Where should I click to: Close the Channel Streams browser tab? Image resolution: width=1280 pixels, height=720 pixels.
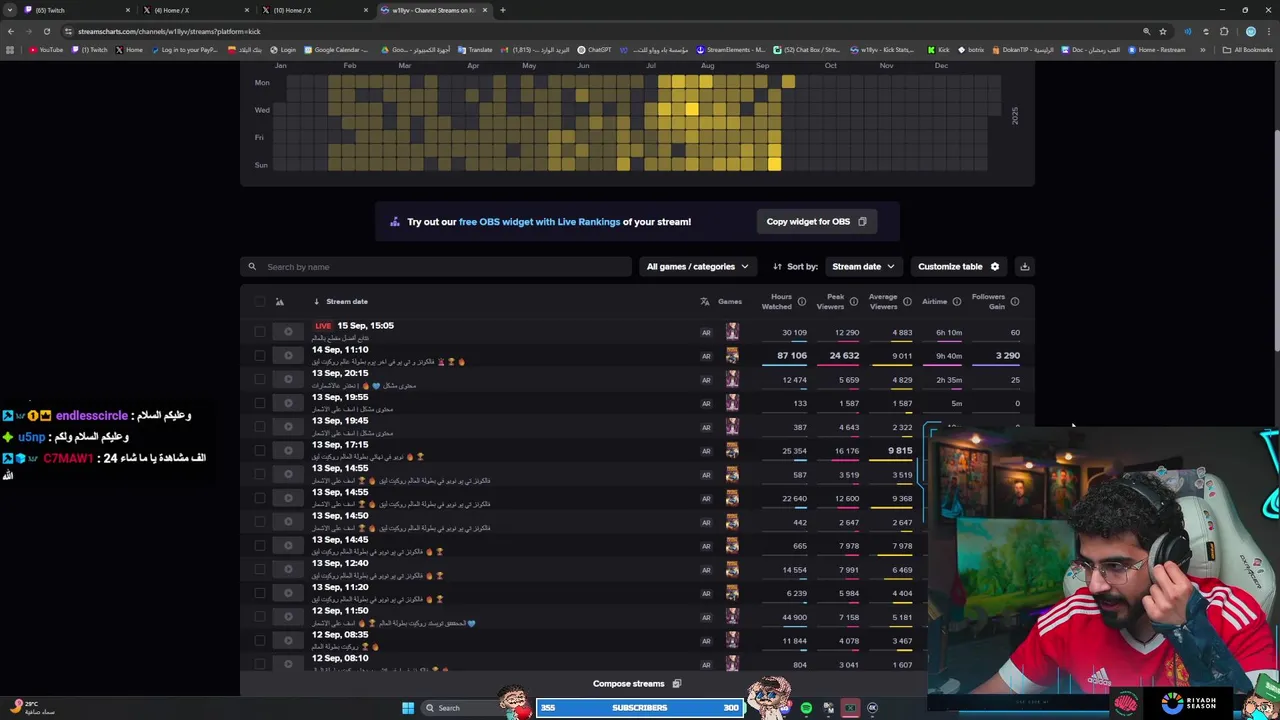point(485,10)
